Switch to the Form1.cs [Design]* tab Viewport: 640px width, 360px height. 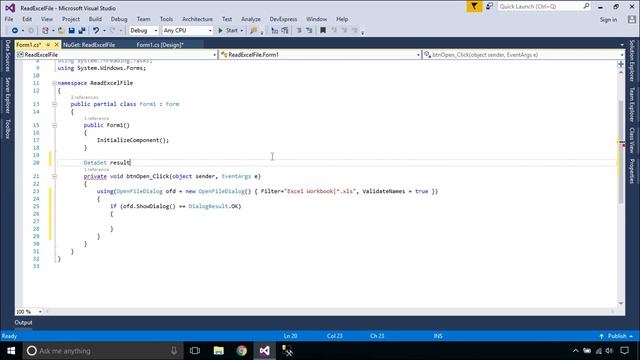click(x=160, y=45)
